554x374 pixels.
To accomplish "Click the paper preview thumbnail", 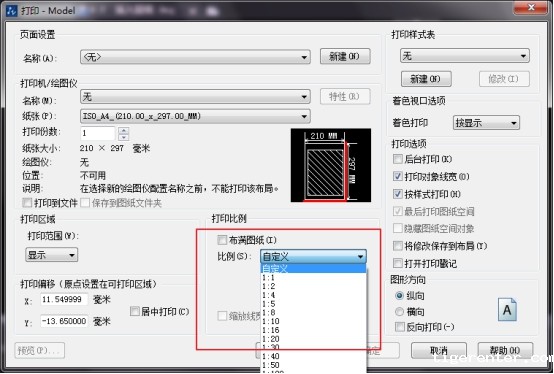I will pos(331,165).
